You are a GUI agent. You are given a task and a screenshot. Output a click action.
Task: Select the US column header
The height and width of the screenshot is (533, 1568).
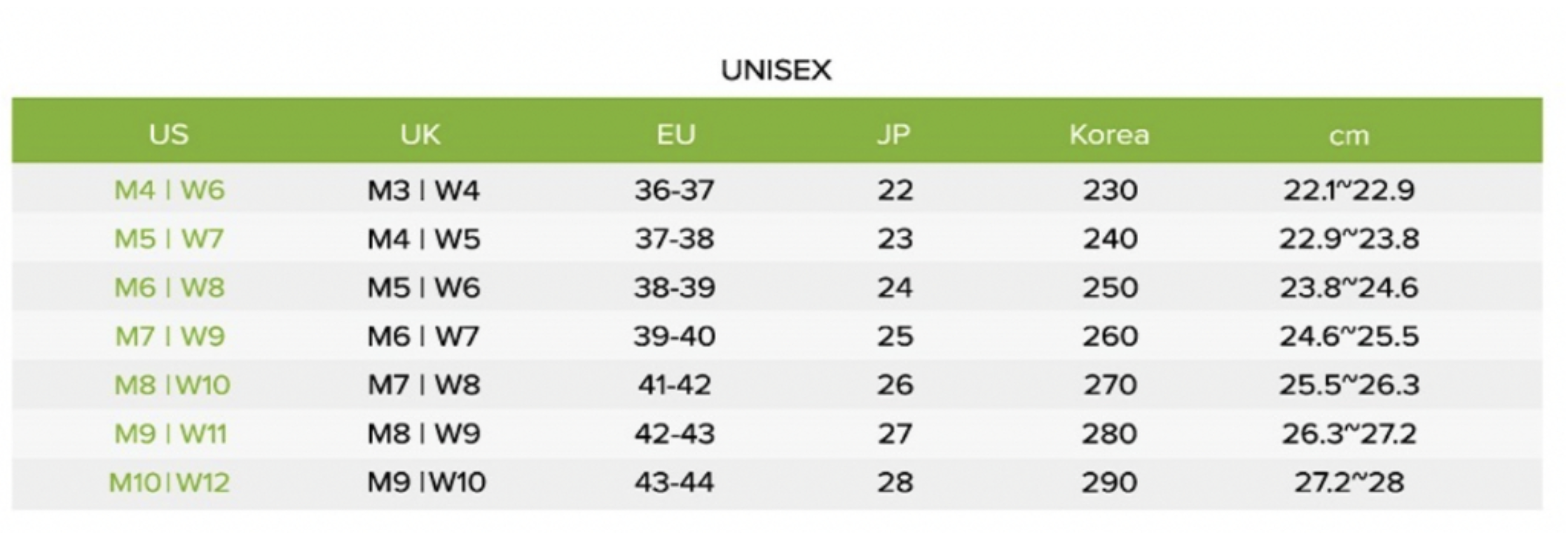[x=169, y=135]
